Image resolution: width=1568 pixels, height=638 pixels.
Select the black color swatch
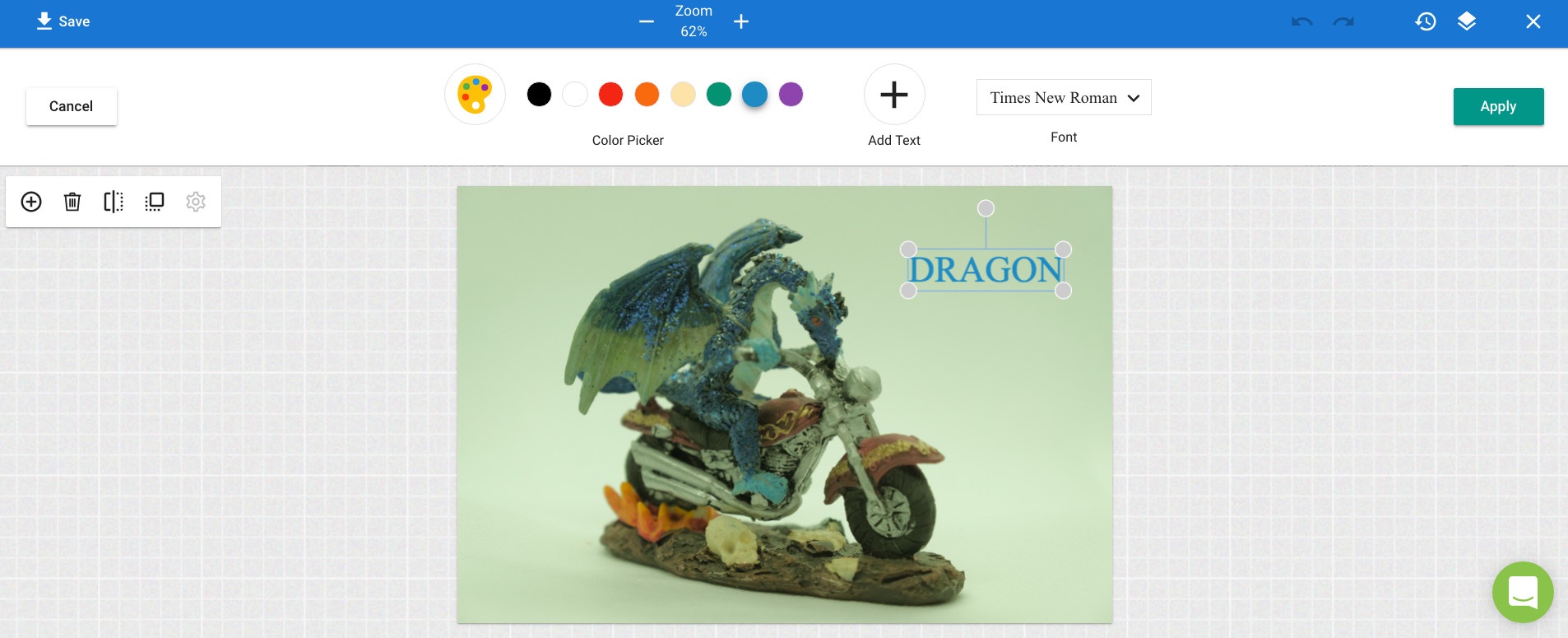539,95
